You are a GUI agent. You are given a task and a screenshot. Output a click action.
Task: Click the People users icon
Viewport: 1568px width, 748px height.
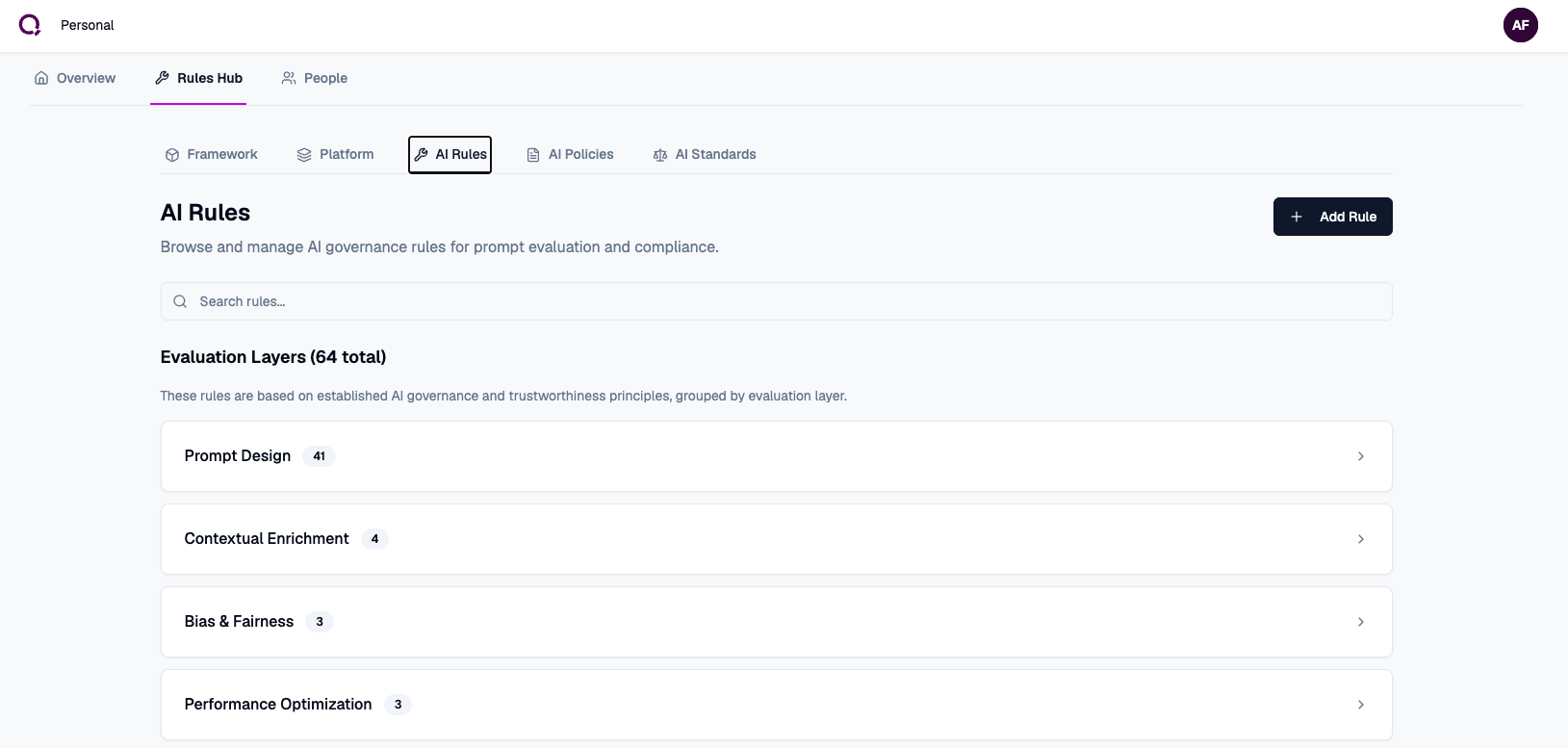(289, 78)
